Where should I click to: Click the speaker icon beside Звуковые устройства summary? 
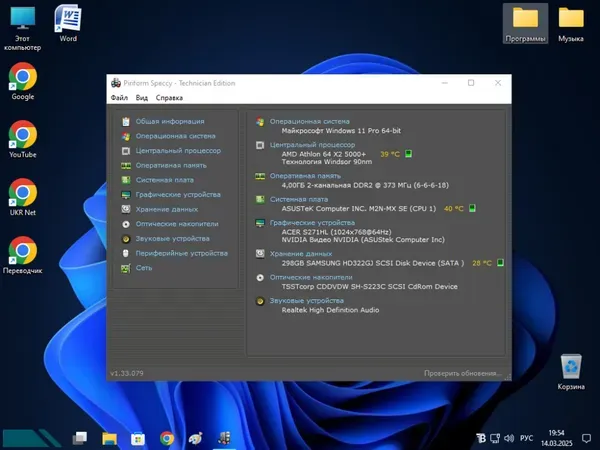[x=260, y=301]
